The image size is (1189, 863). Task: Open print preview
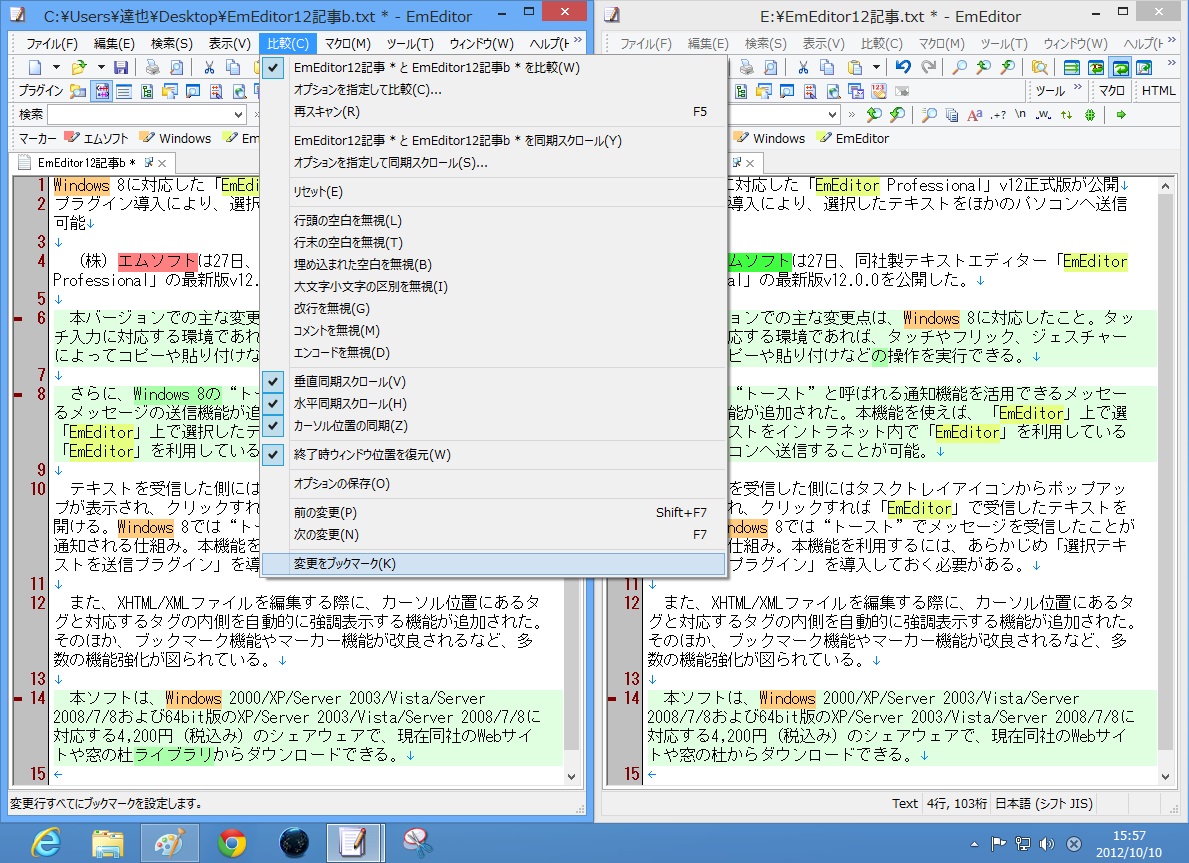(x=177, y=67)
